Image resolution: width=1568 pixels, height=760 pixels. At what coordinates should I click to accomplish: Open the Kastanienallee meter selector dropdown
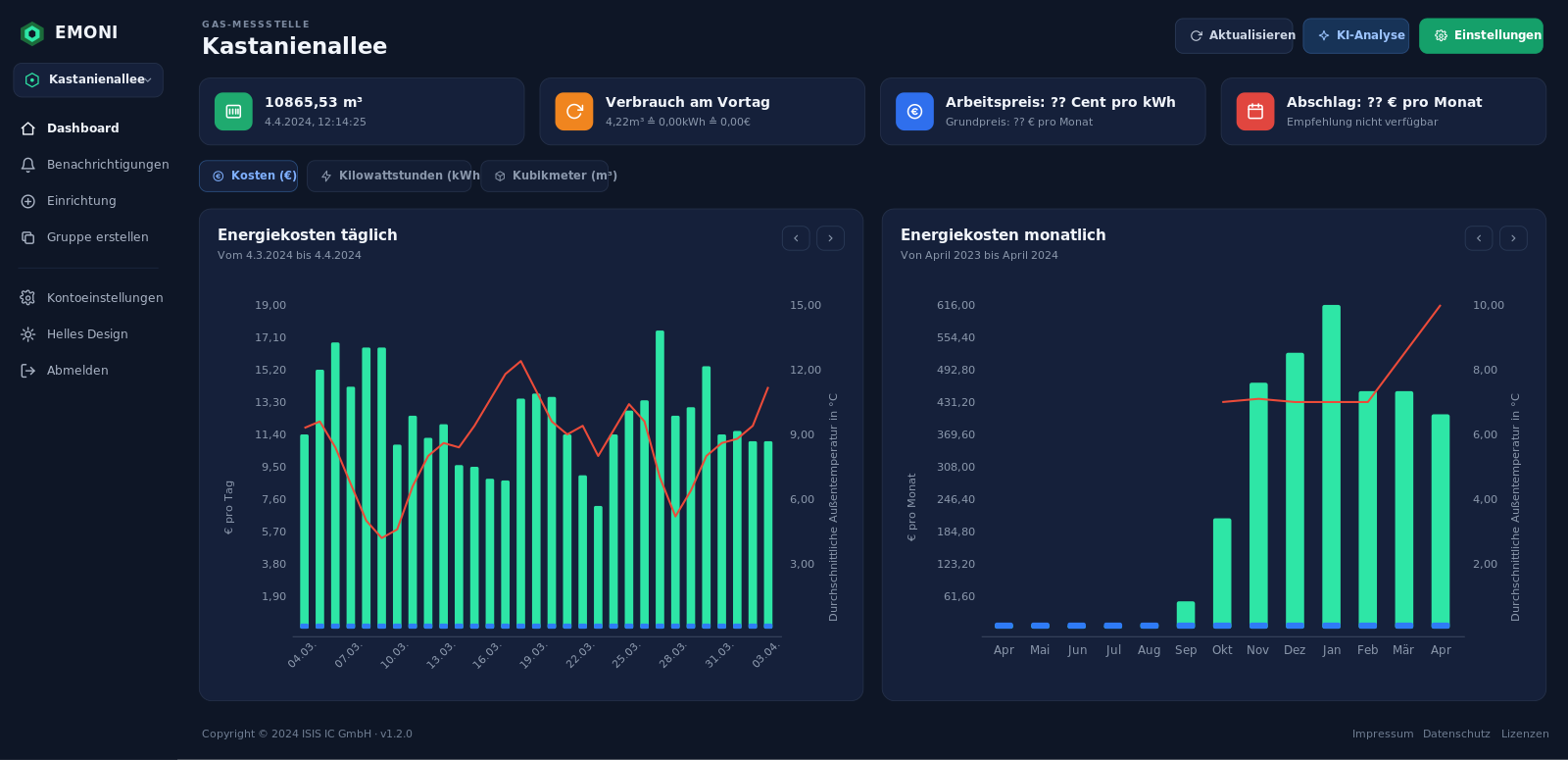88,80
